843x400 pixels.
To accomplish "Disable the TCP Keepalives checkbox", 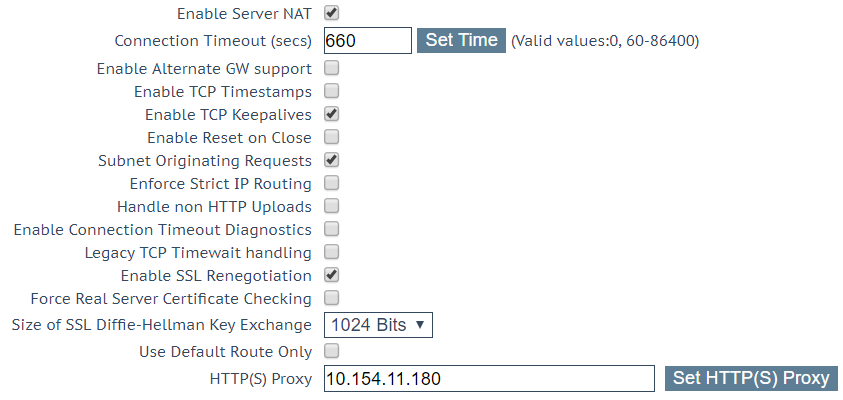I will point(332,114).
